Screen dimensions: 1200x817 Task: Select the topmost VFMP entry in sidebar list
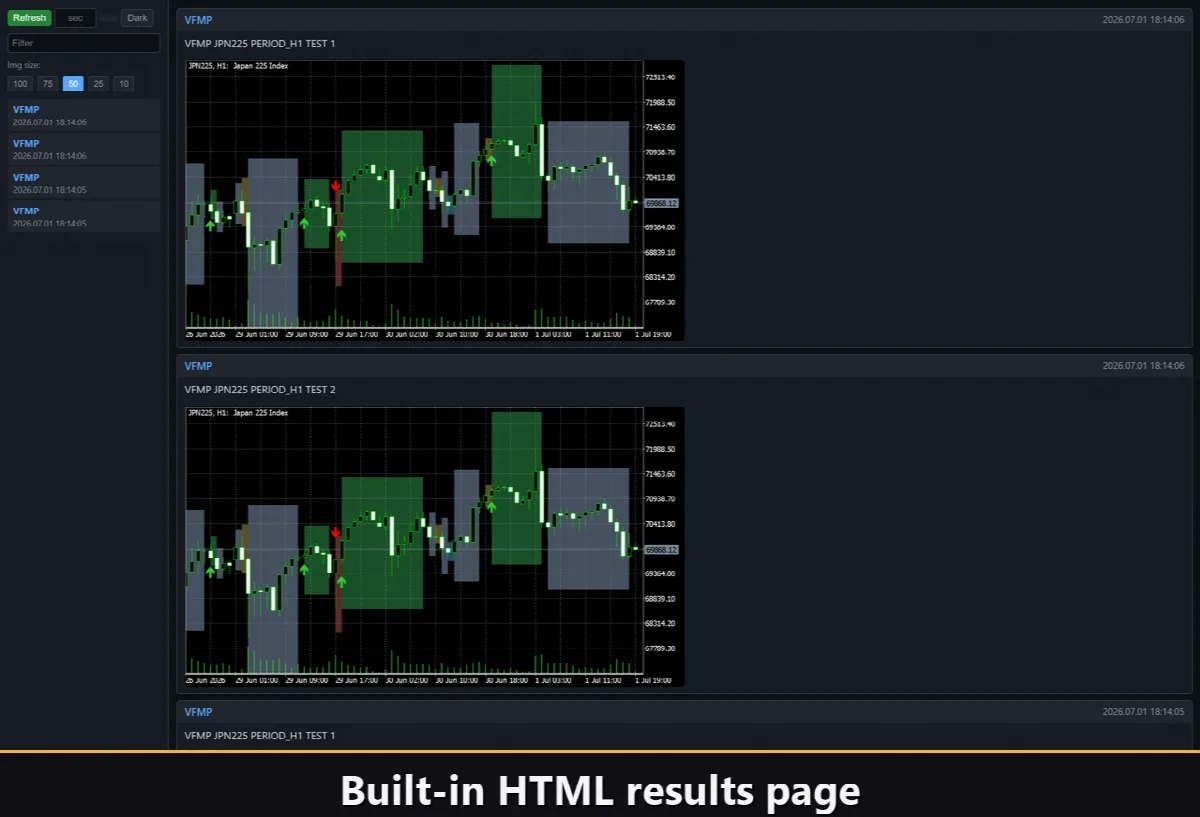coord(84,115)
